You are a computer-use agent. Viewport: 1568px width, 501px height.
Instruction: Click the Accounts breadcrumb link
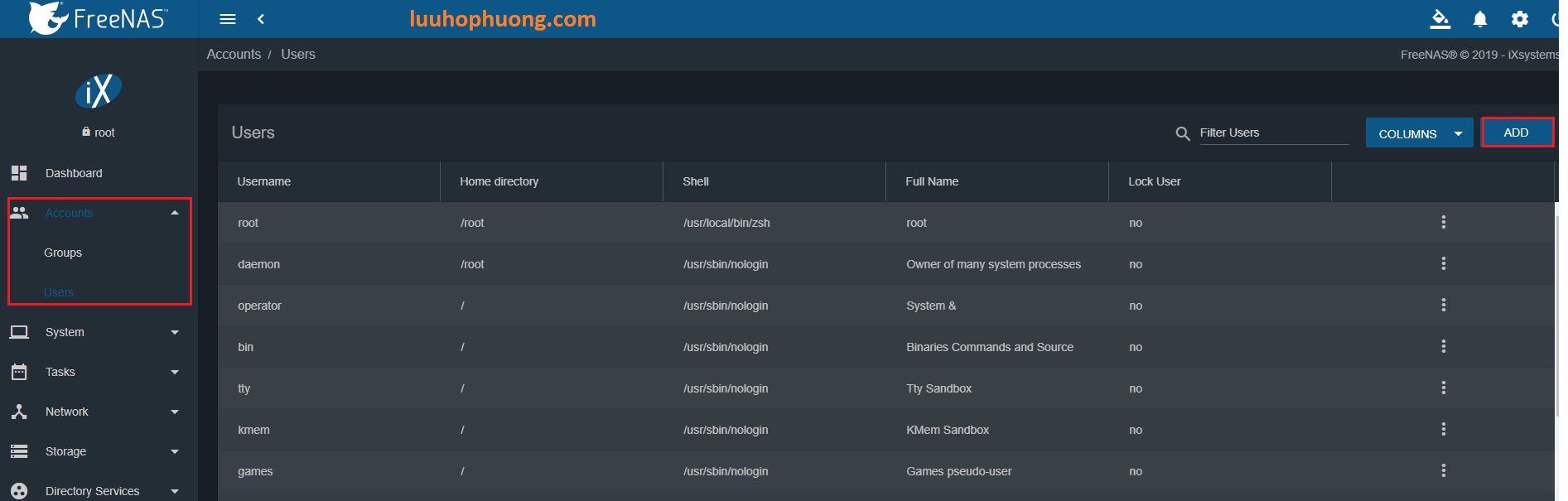[x=234, y=54]
